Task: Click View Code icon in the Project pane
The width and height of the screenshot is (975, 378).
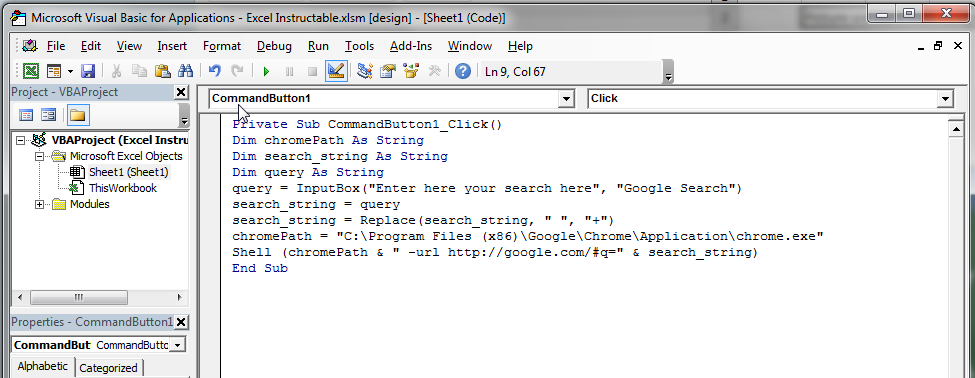Action: point(26,115)
